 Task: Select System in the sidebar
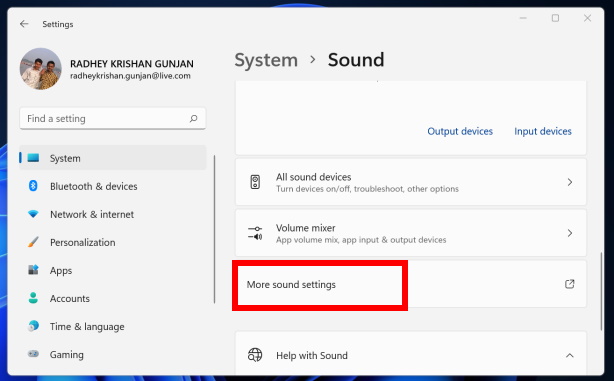tap(113, 158)
